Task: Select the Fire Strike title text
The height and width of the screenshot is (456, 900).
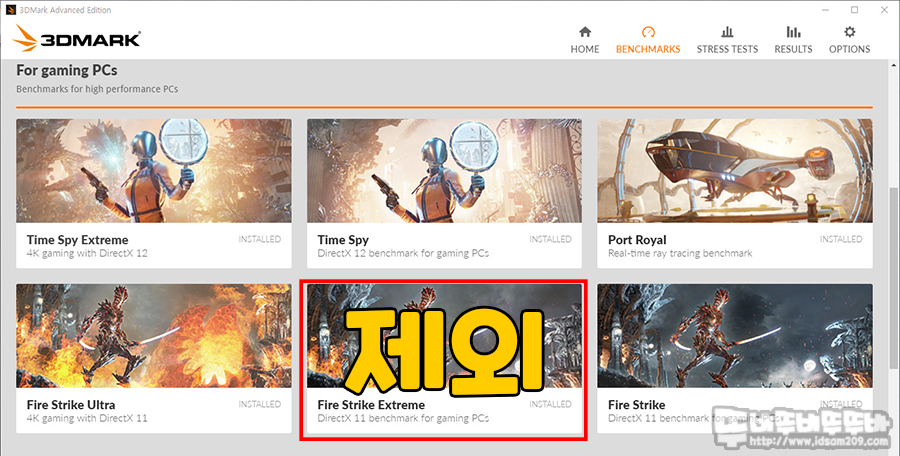Action: coord(637,405)
